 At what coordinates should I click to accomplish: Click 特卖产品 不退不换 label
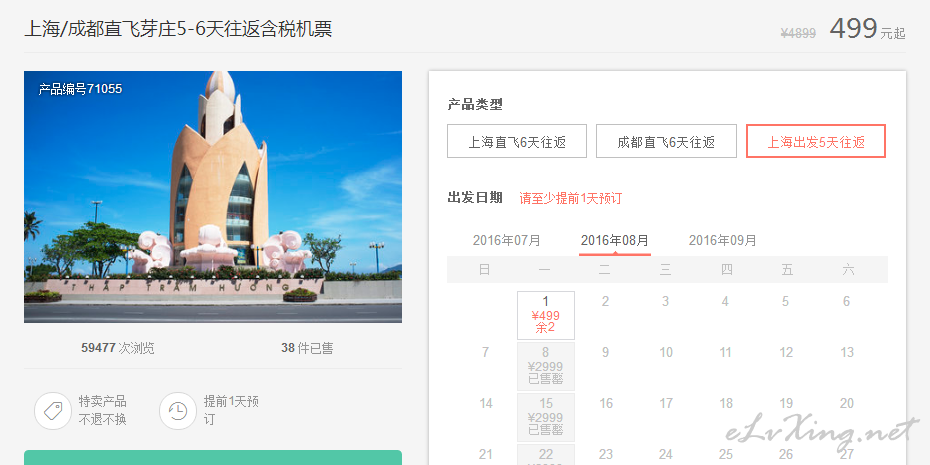(x=103, y=410)
